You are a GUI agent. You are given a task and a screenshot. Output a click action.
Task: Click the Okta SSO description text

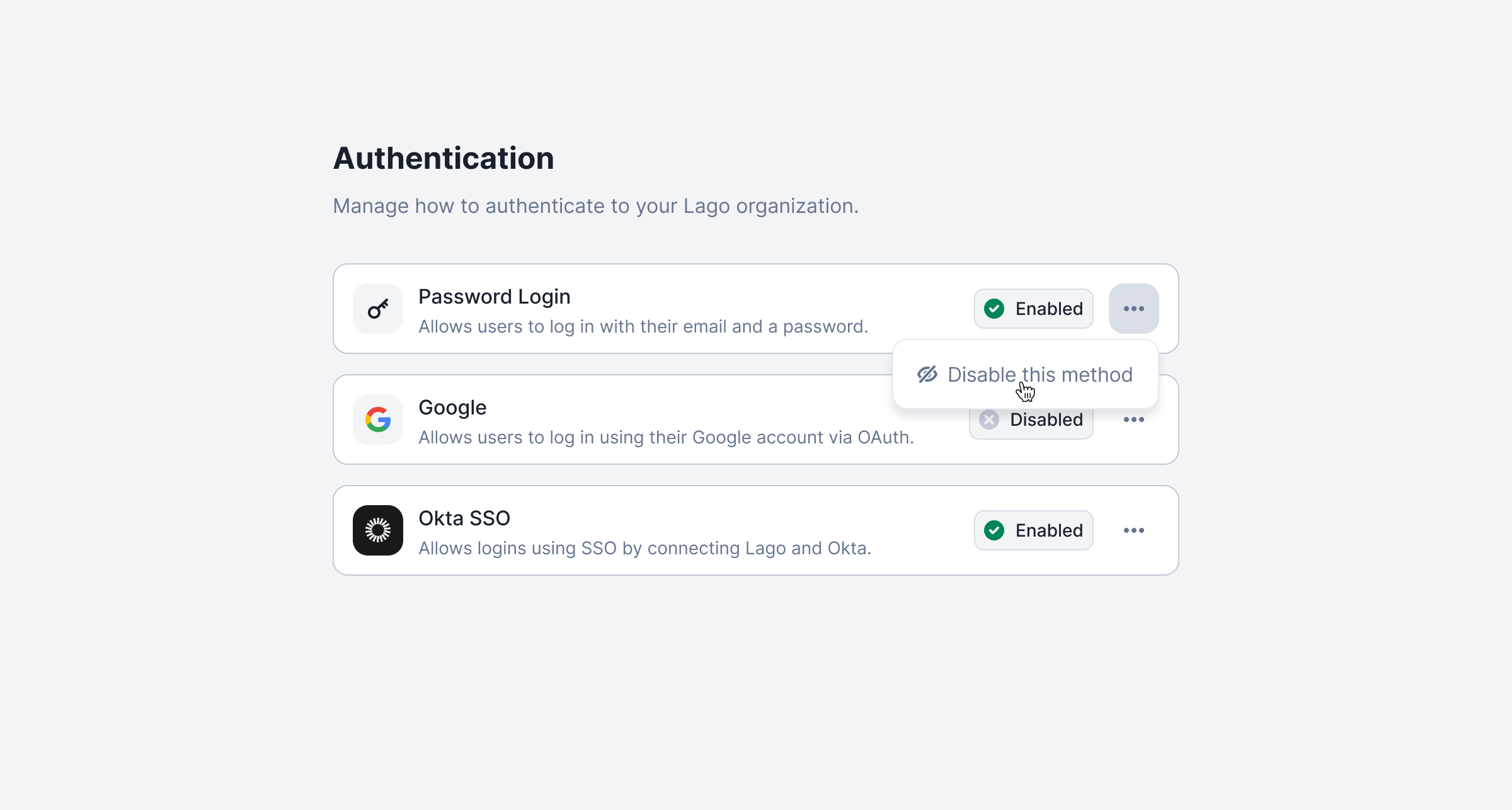[x=644, y=548]
